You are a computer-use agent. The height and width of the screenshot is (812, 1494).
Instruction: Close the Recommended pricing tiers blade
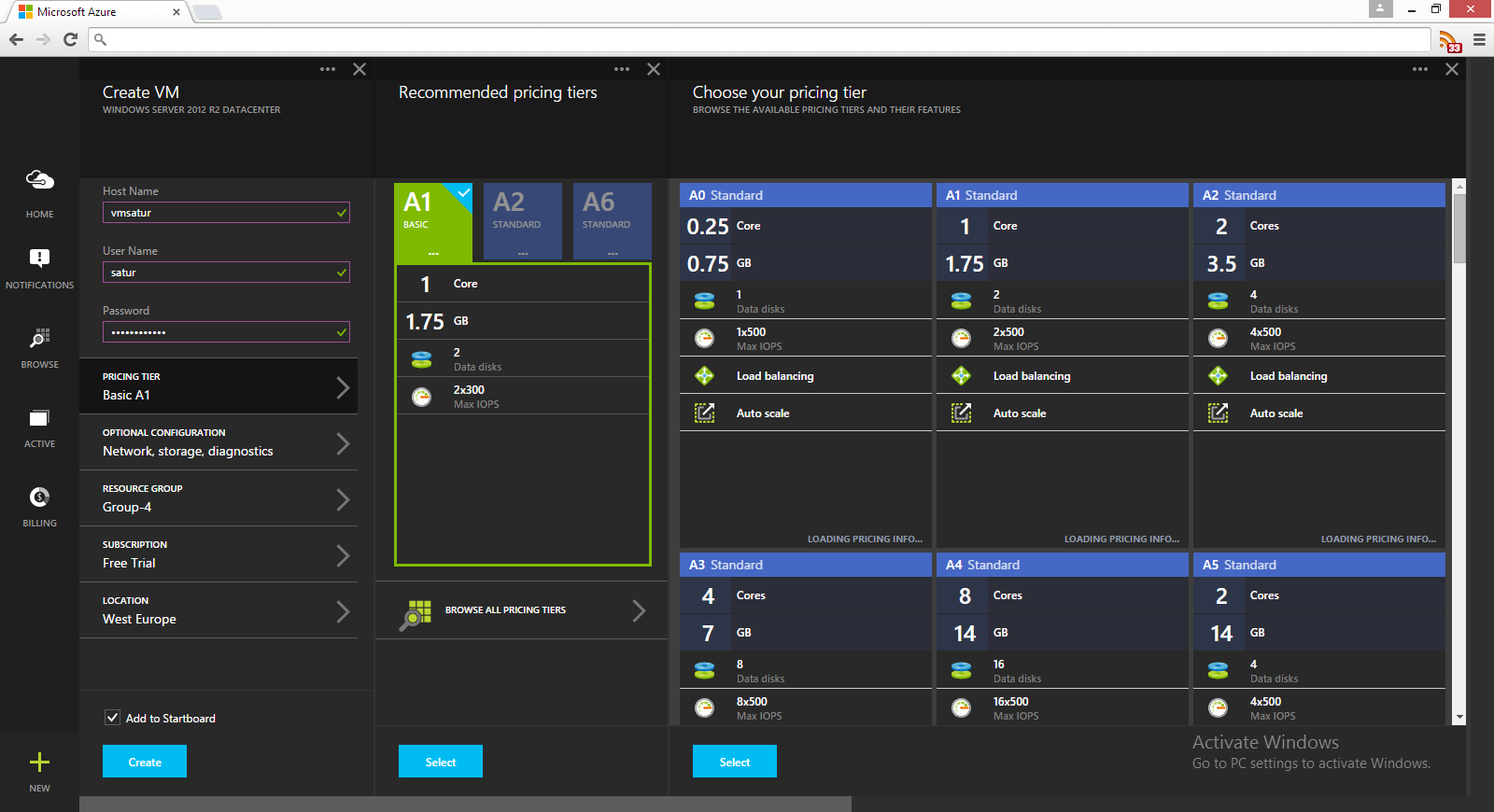pos(654,69)
